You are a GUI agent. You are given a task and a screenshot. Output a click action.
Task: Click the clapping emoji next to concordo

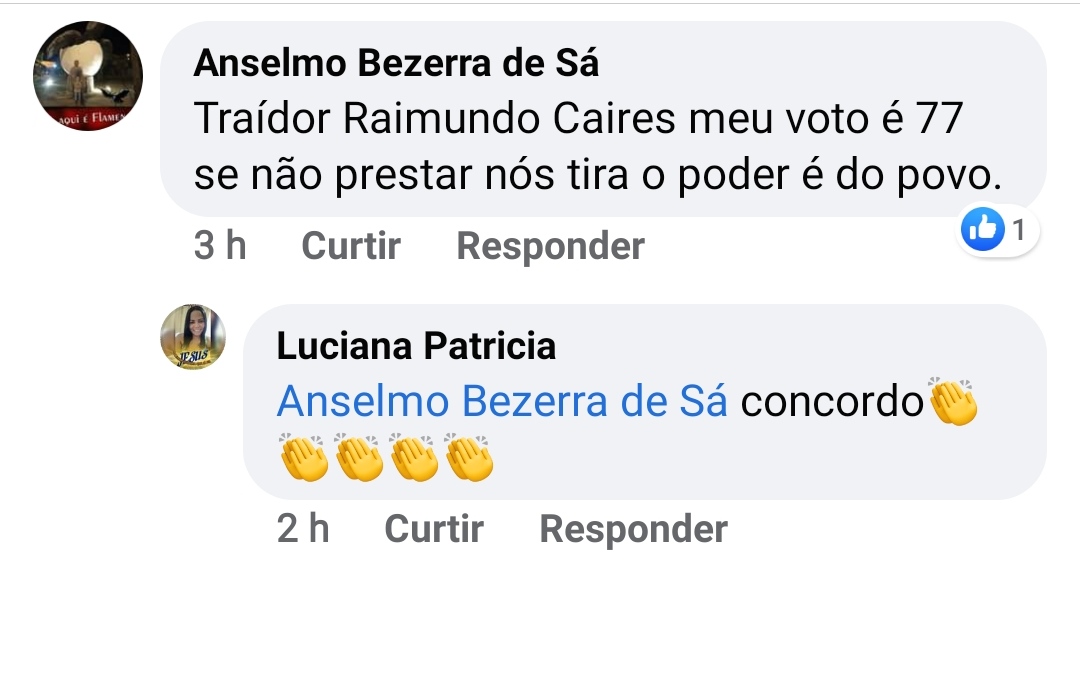click(x=952, y=402)
